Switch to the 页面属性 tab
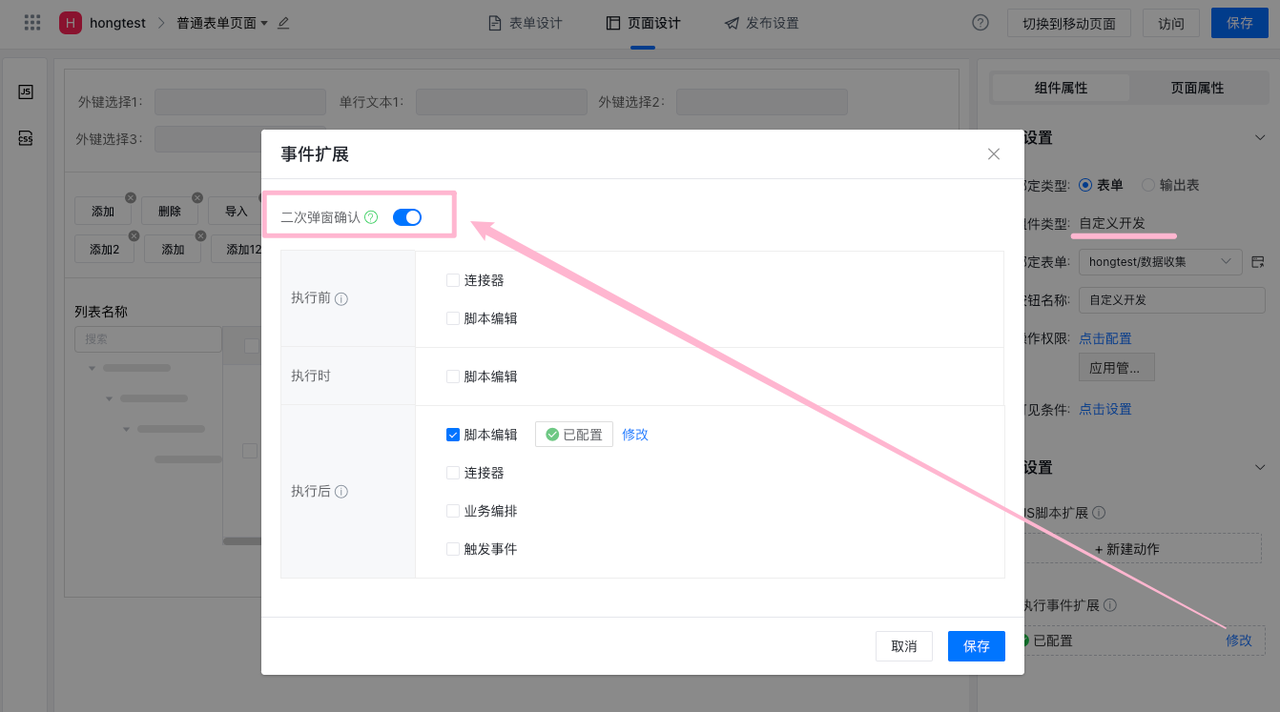The height and width of the screenshot is (712, 1280). pos(1197,88)
